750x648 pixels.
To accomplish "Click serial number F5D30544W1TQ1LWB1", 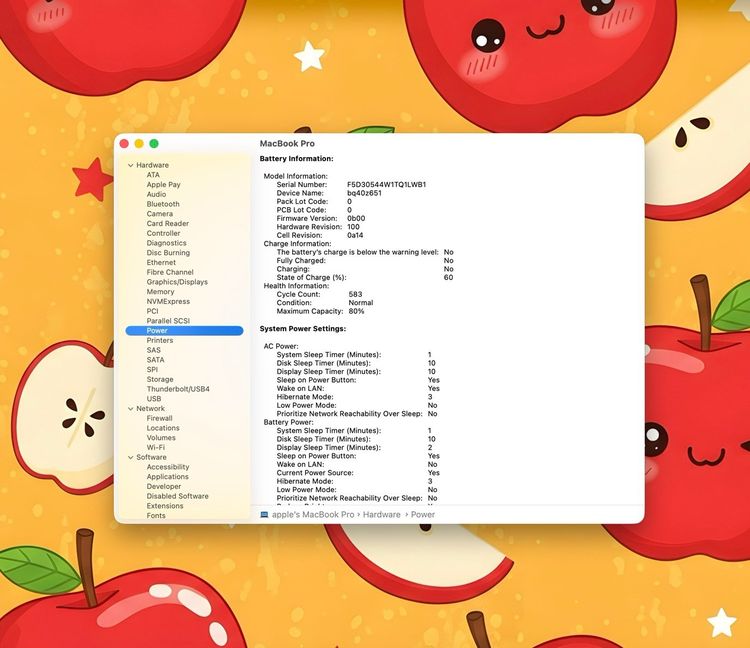I will click(386, 185).
